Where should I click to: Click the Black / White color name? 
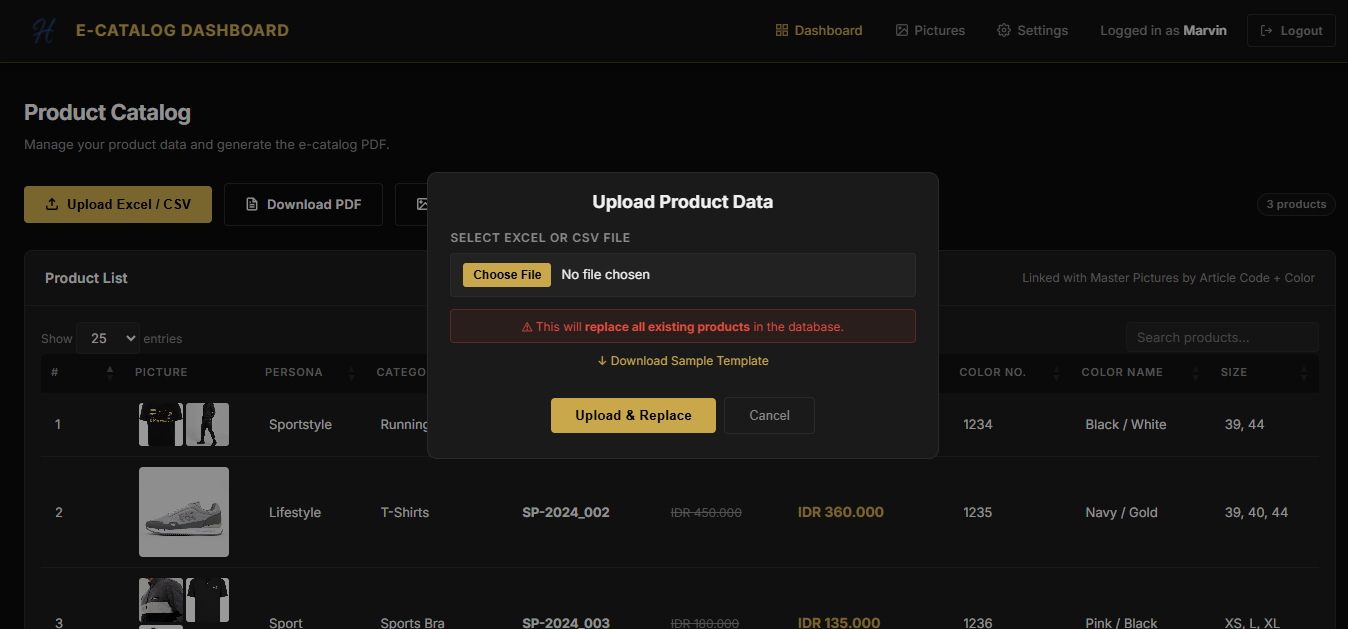coord(1126,425)
